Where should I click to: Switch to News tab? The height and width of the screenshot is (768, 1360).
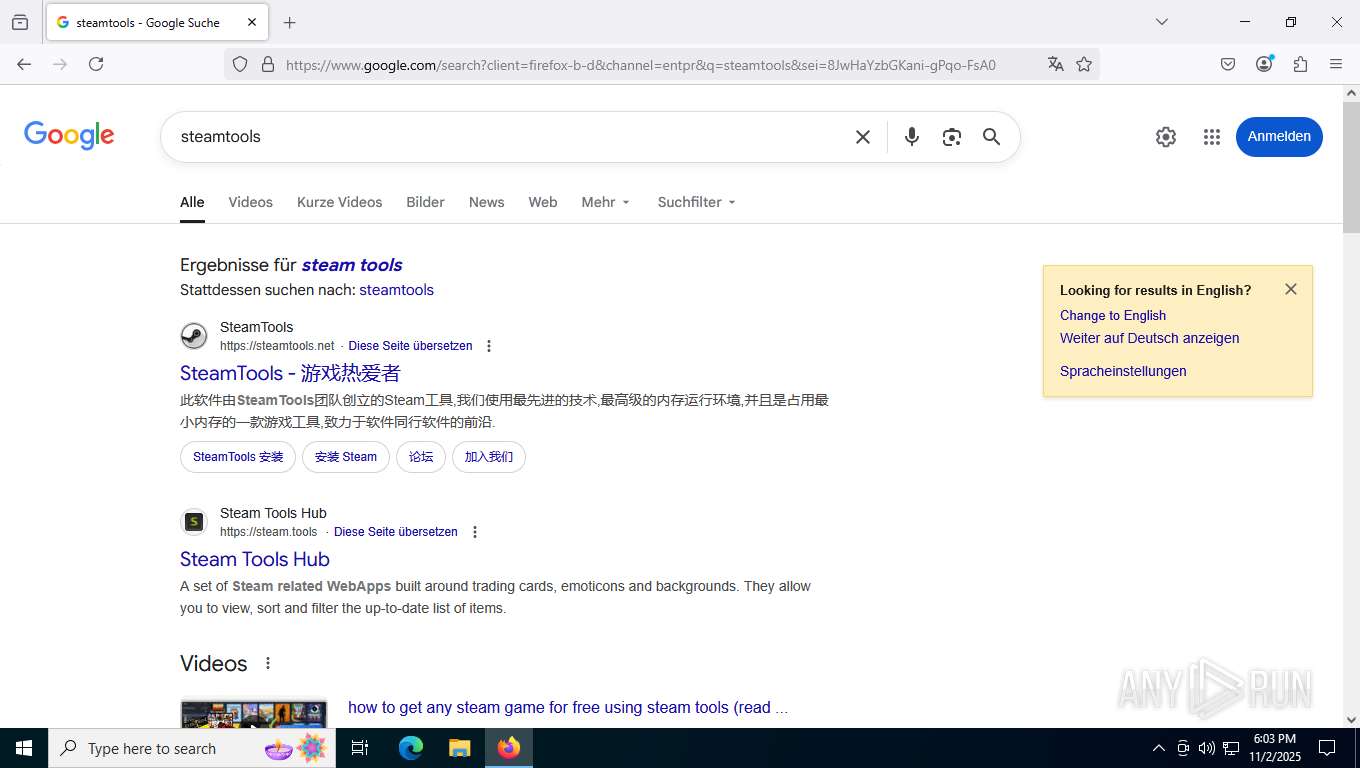tap(486, 202)
